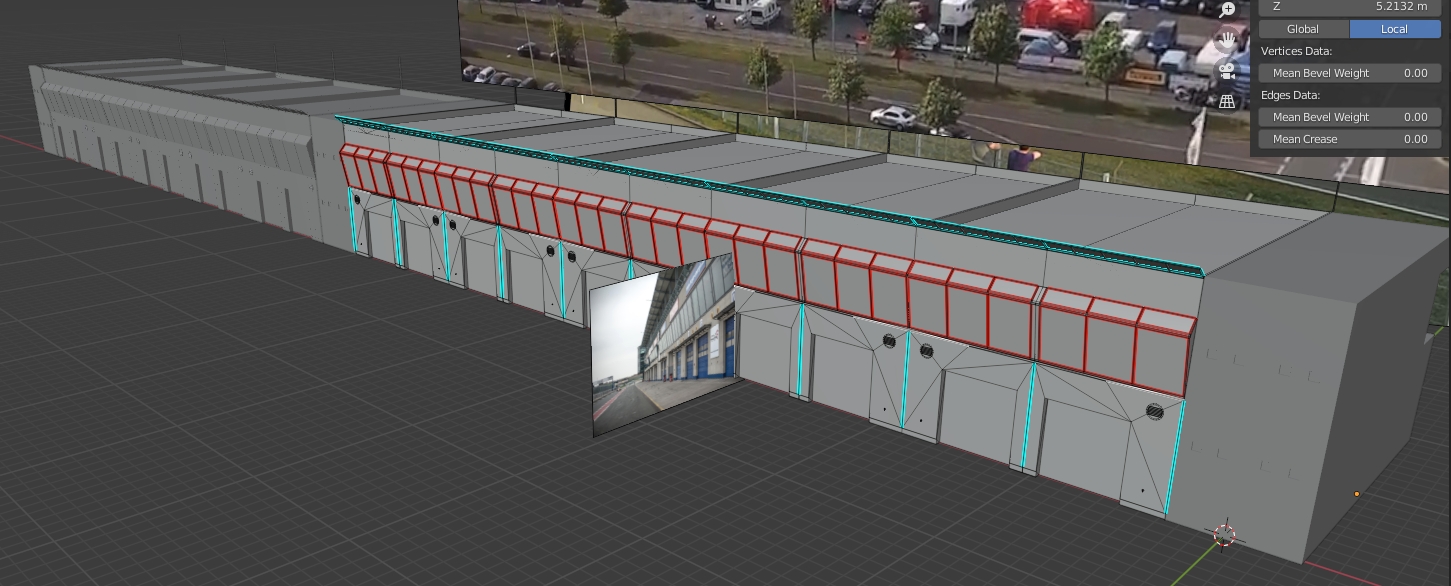This screenshot has height=586, width=1451.
Task: Click the round striped vent near the building's right end
Action: tap(1154, 411)
